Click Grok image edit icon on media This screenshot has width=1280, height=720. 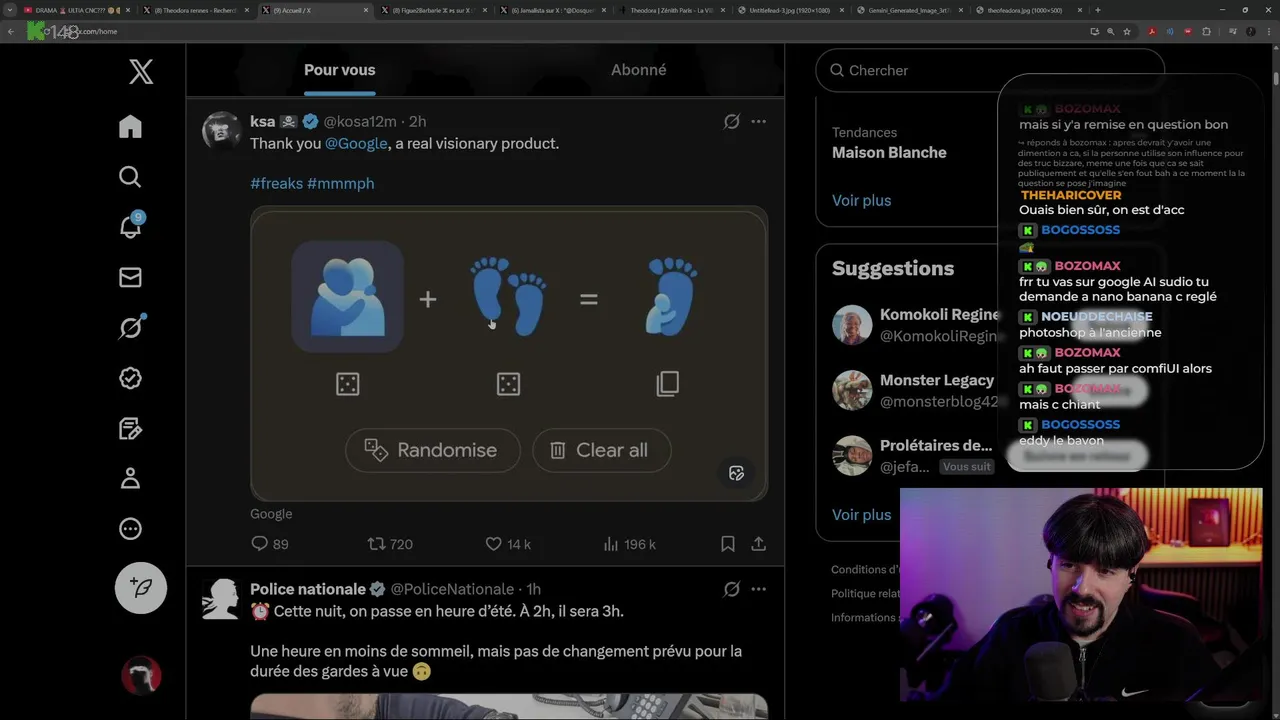(737, 473)
